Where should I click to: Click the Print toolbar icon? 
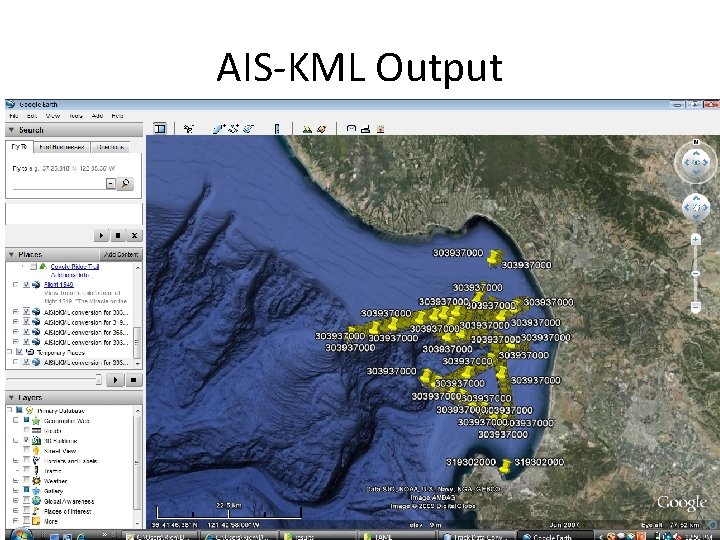(366, 129)
